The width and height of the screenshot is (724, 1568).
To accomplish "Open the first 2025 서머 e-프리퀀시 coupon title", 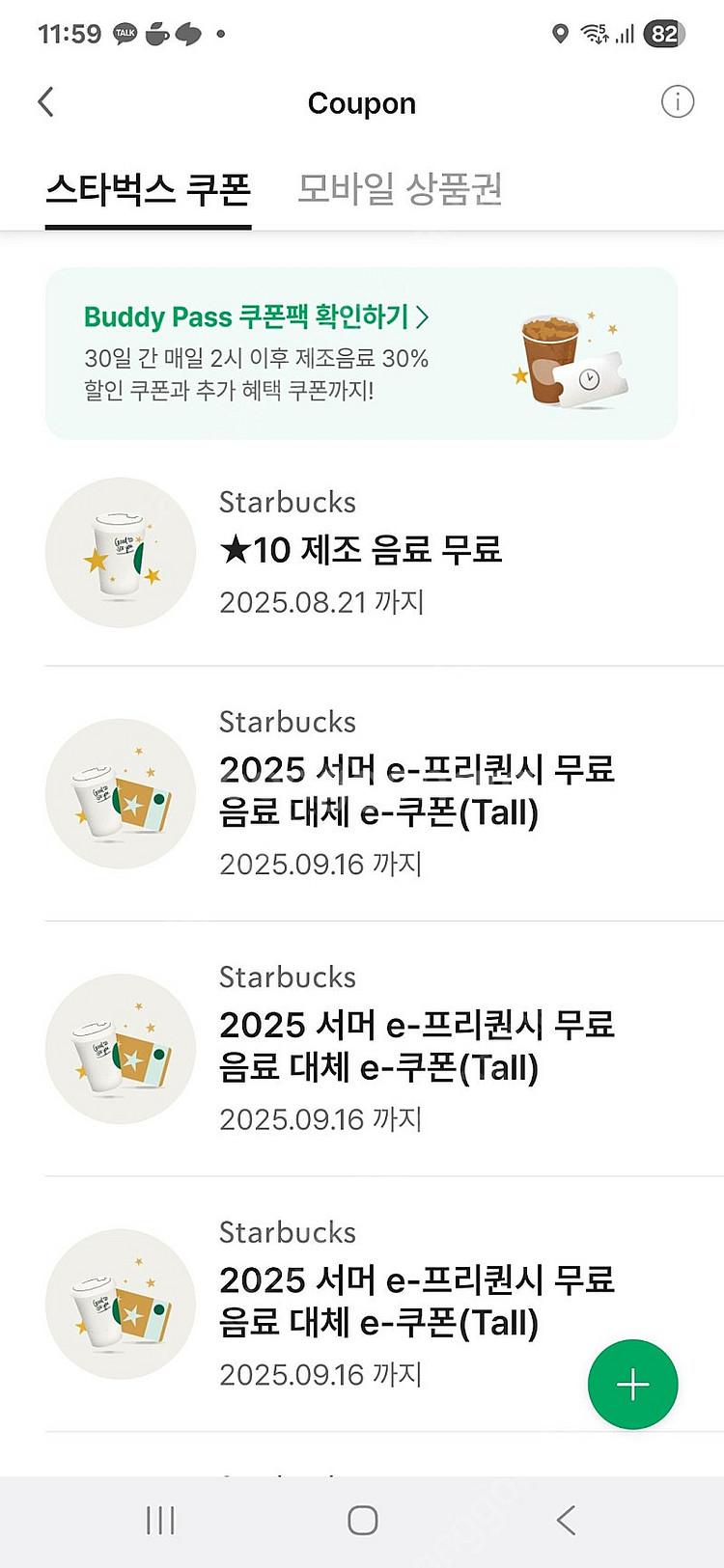I will (x=417, y=790).
